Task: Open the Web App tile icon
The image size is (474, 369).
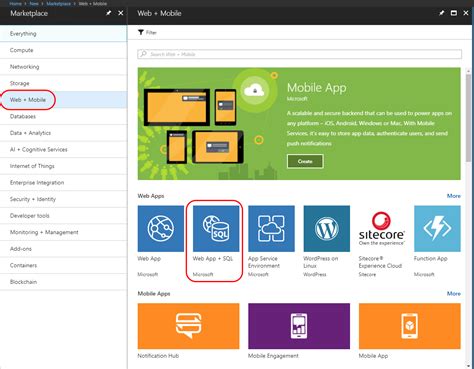Action: point(161,228)
